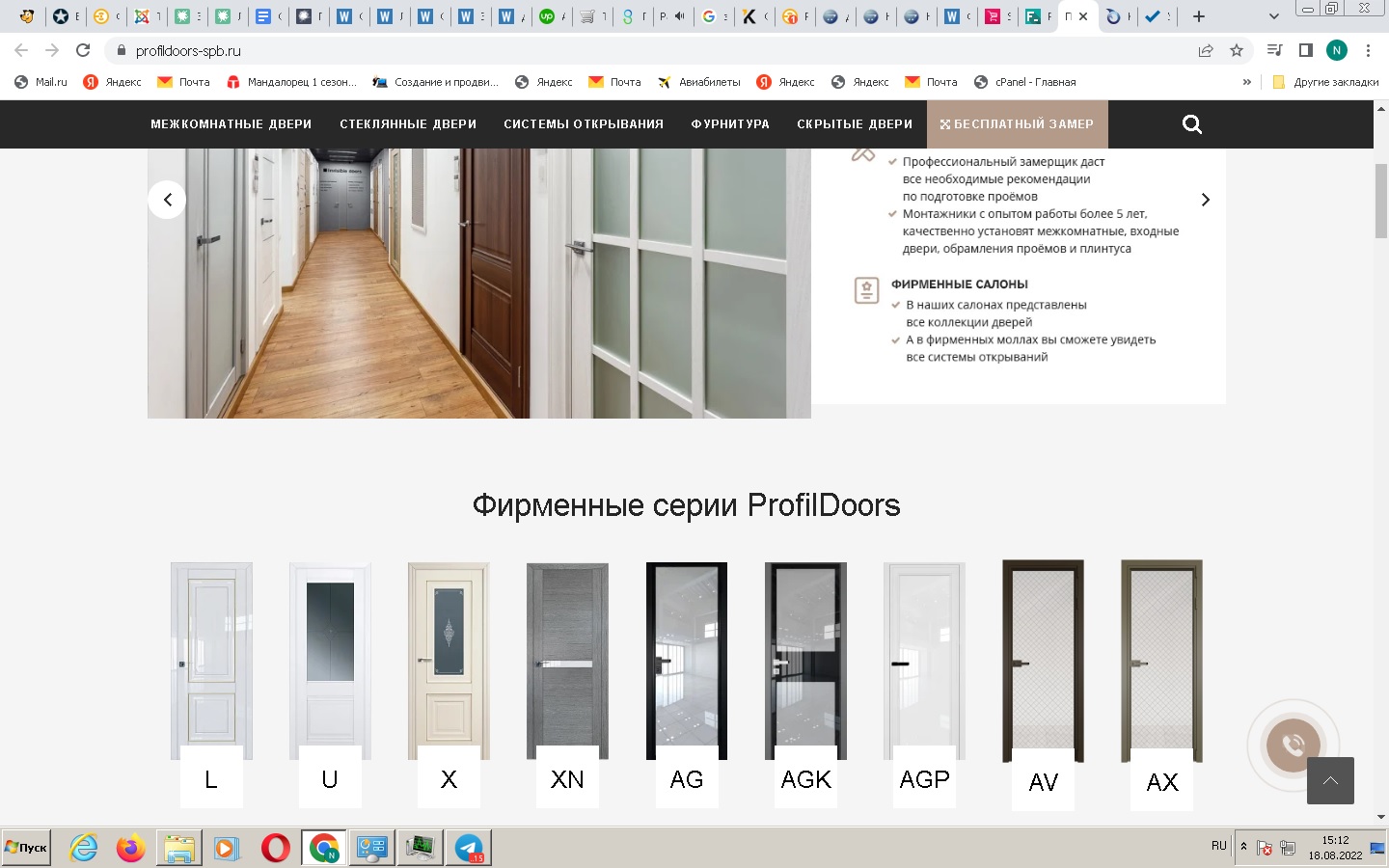
Task: Open site search with the magnifier icon
Action: click(1192, 124)
